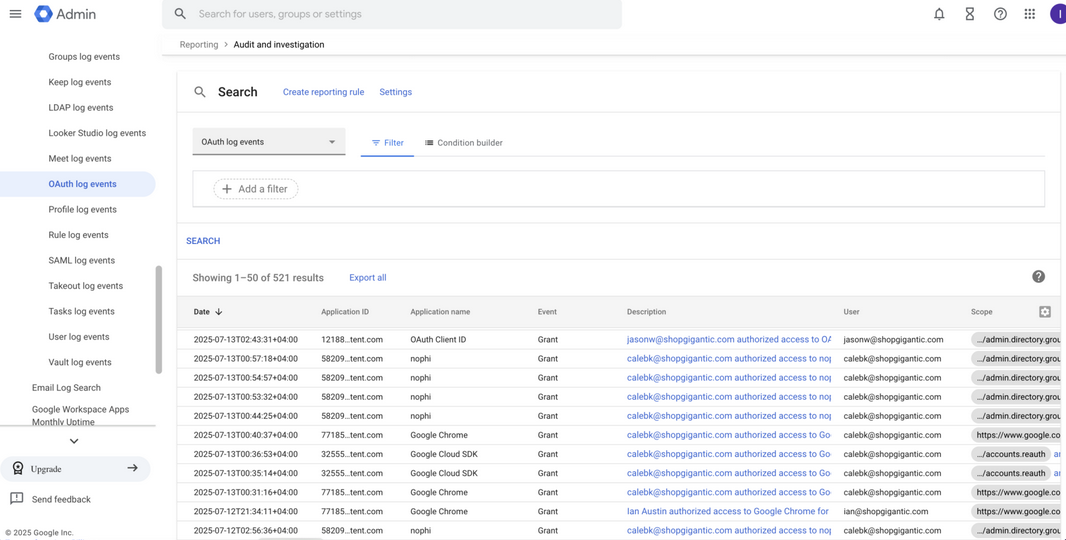Click the sidebar vertical scrollbar

159,320
